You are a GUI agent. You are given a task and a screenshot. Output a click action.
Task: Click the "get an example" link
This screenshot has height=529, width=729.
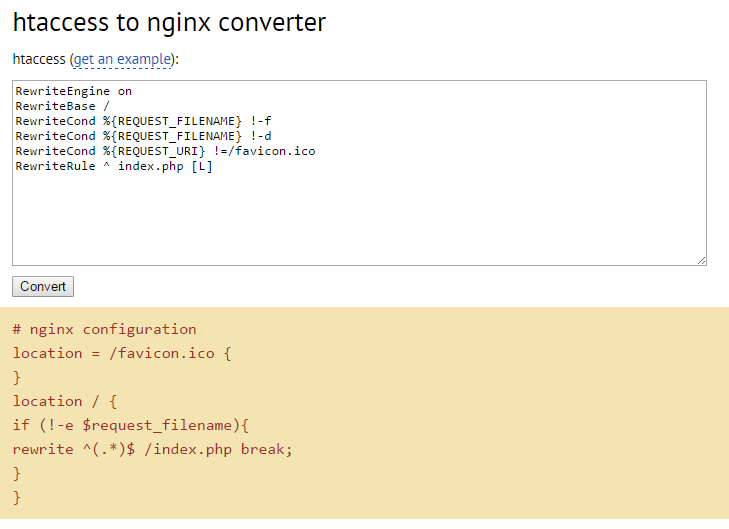tap(122, 60)
